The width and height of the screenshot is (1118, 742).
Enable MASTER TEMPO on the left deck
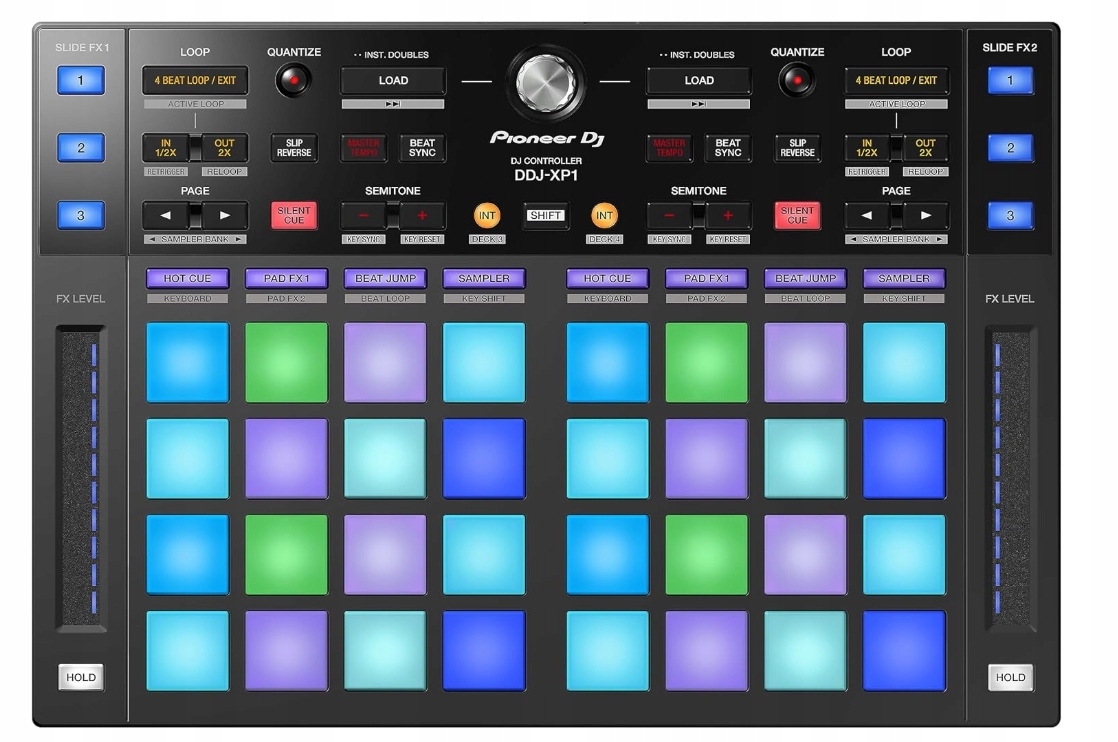coord(364,148)
